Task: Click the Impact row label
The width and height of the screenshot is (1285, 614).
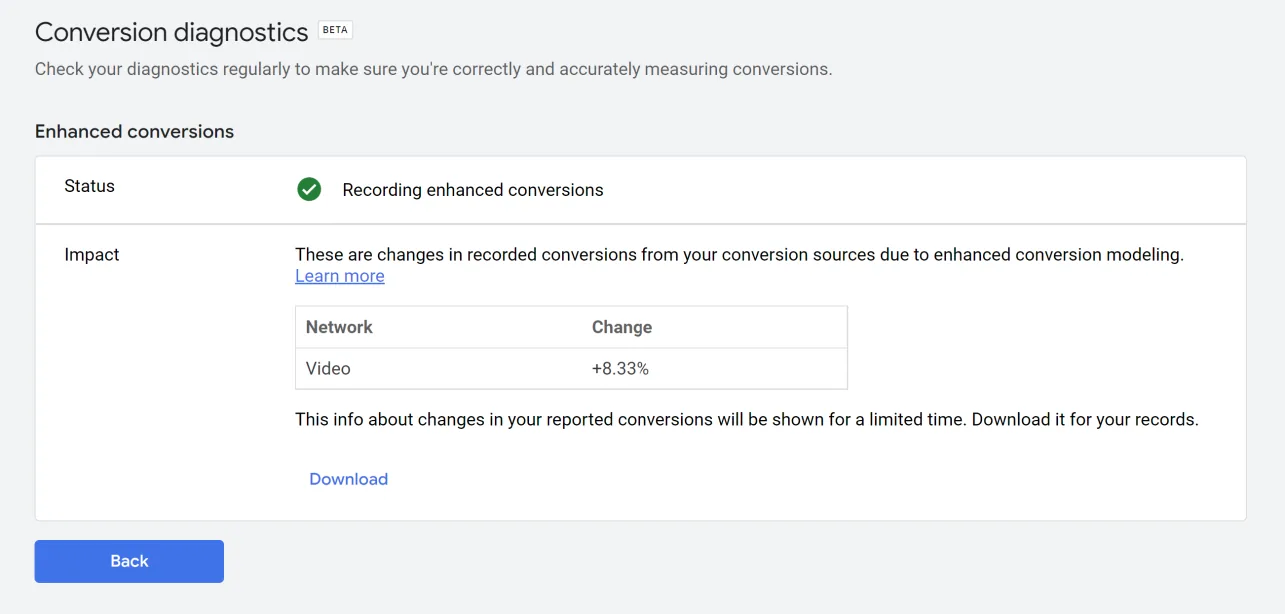Action: coord(92,255)
